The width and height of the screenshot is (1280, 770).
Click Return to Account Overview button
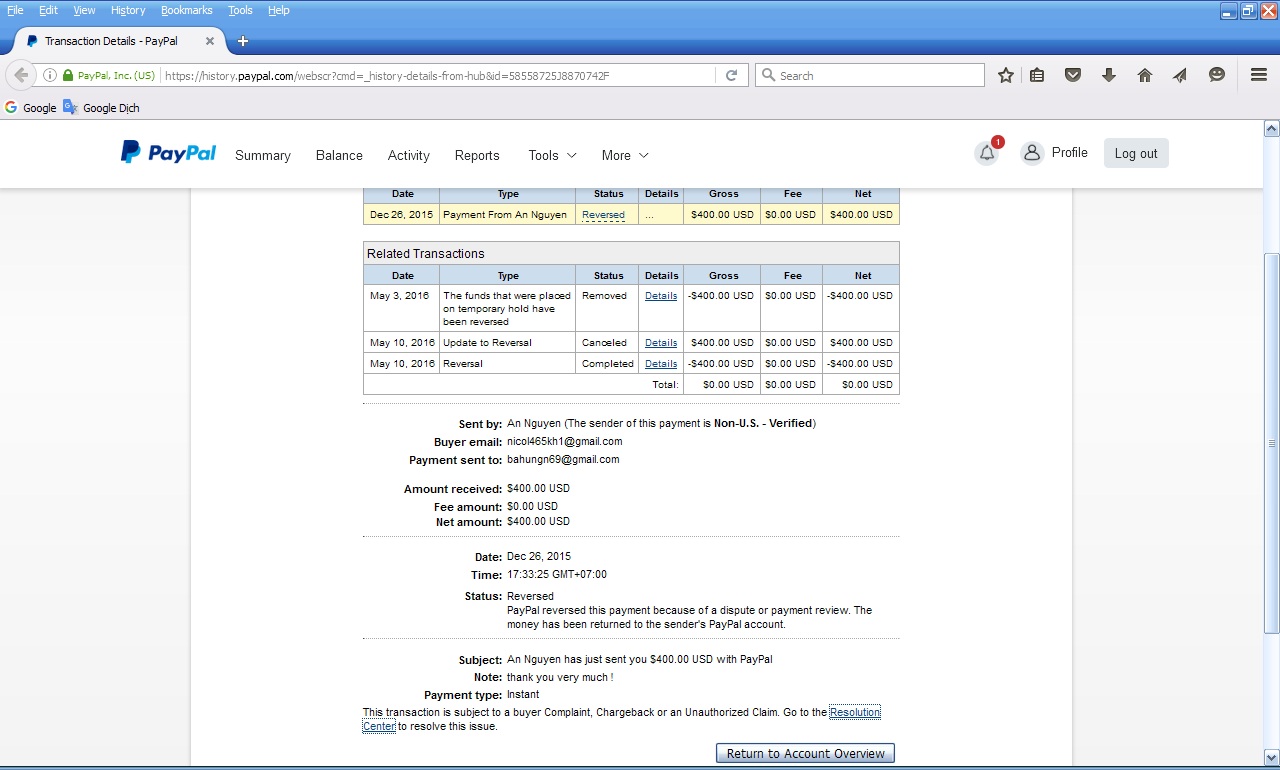tap(805, 753)
